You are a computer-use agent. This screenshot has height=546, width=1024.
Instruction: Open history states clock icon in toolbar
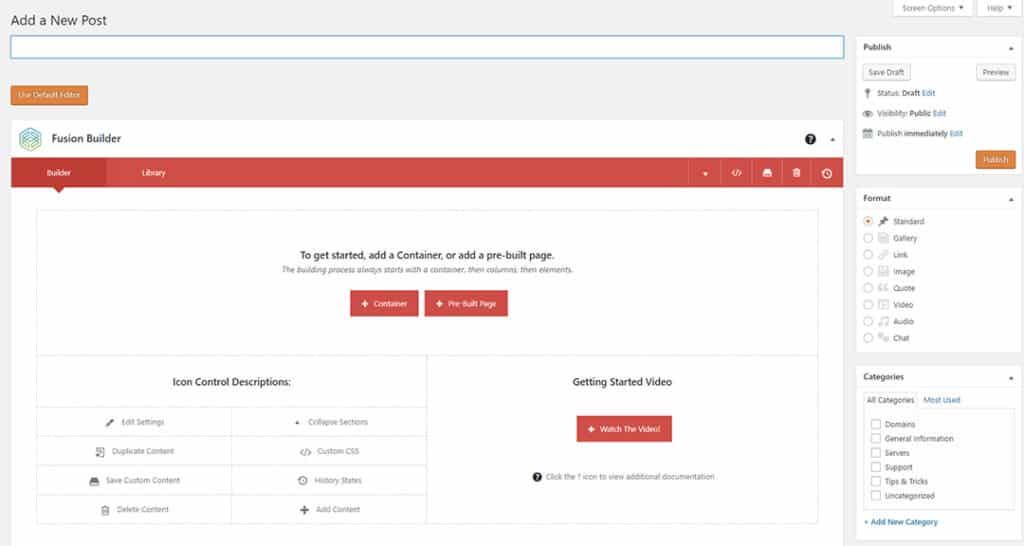point(827,174)
